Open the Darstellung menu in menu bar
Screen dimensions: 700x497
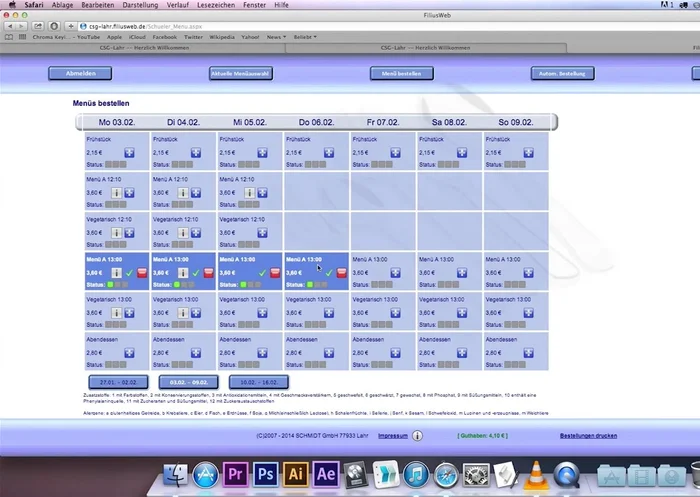click(x=141, y=5)
